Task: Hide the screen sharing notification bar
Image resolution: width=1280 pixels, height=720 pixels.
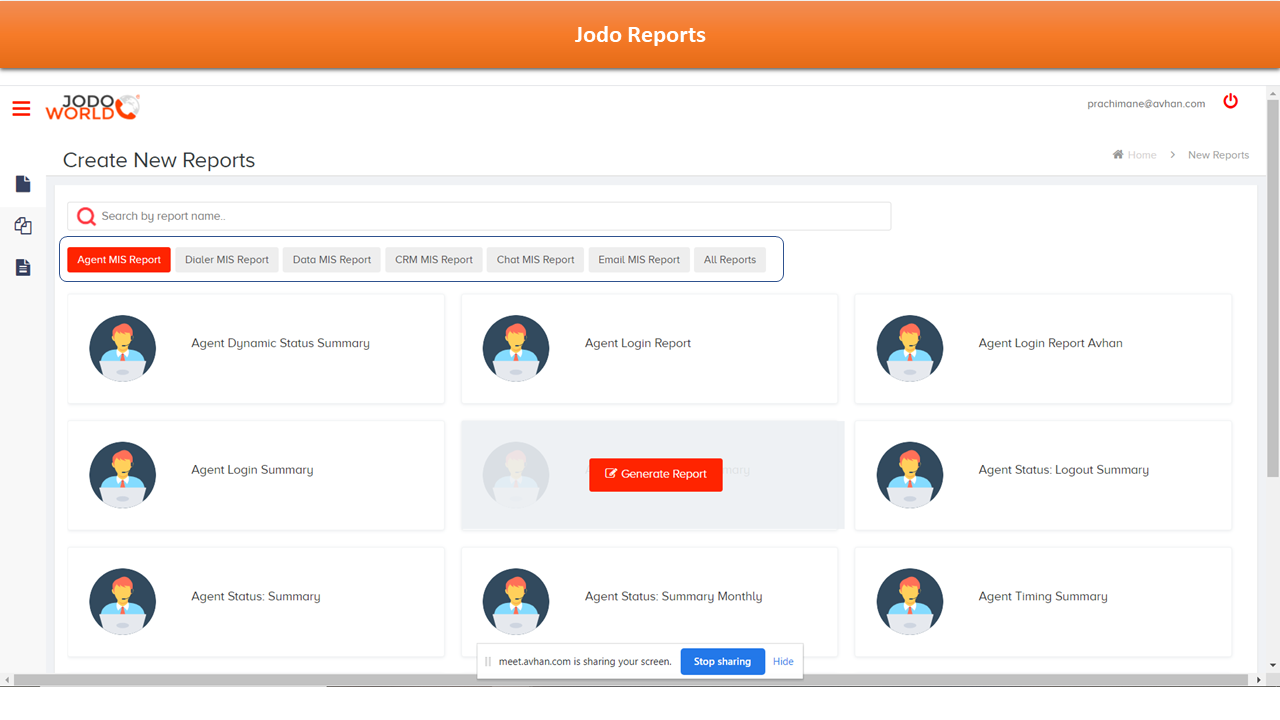Action: (783, 661)
